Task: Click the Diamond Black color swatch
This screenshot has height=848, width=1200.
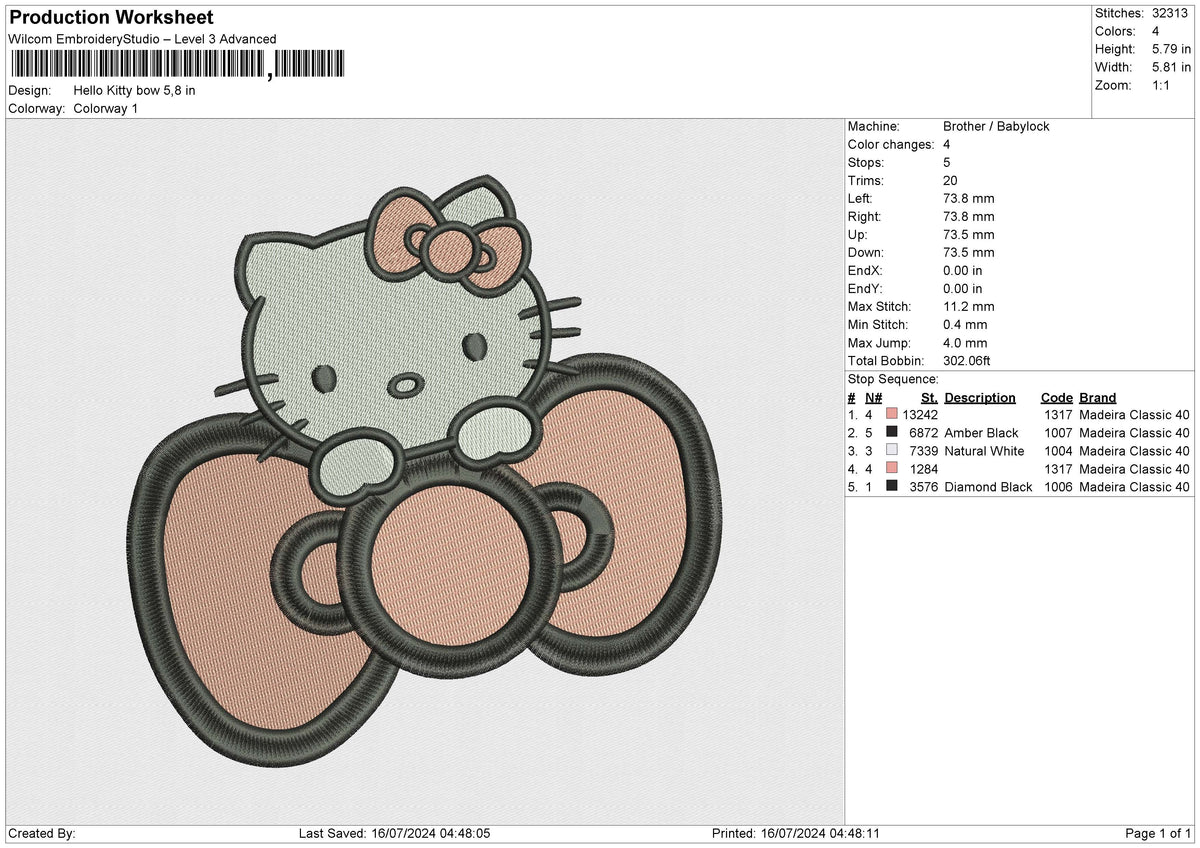Action: click(892, 487)
